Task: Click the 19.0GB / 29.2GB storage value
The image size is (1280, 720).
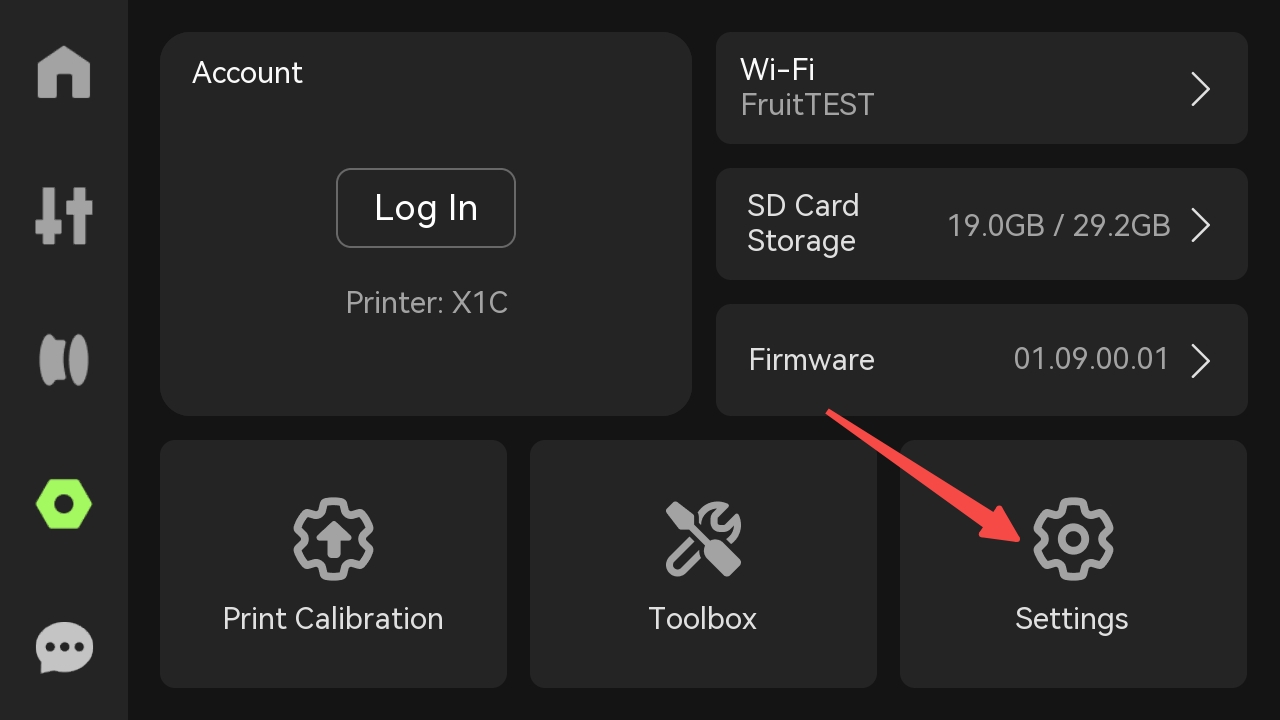Action: (1059, 225)
